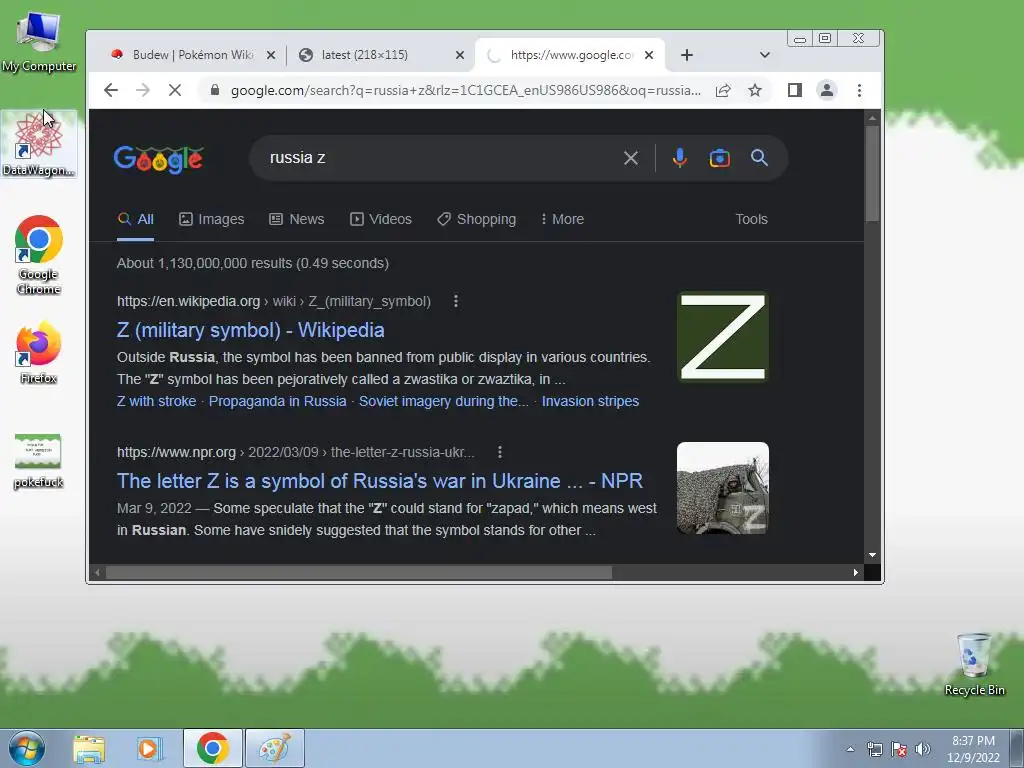This screenshot has height=768, width=1024.
Task: Go back using Chrome's back arrow
Action: pyautogui.click(x=111, y=90)
